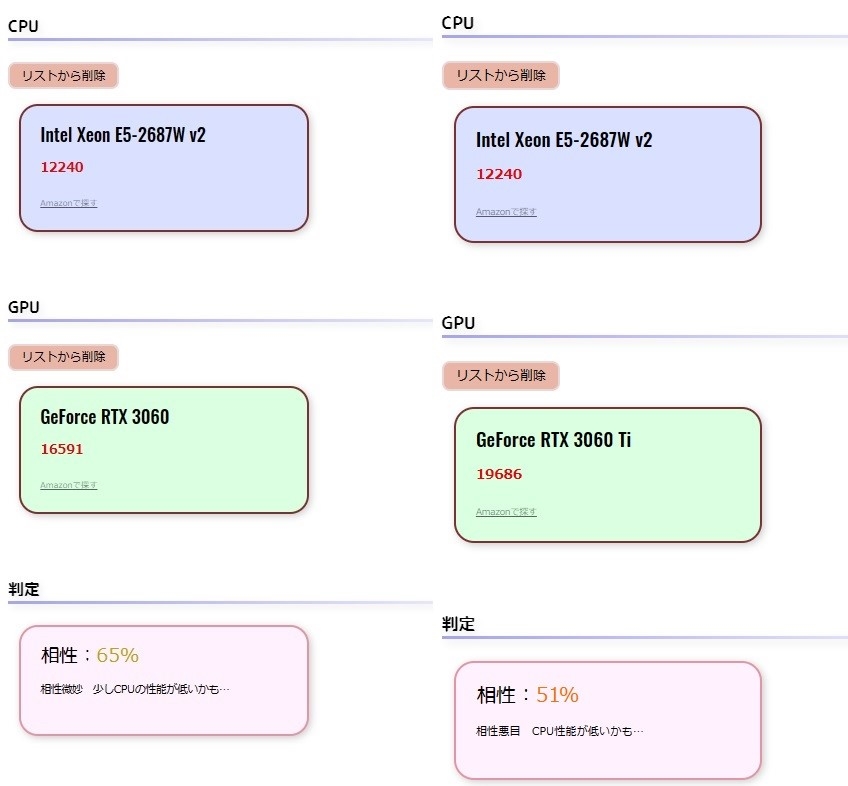Select the 12240 score in right comparison
The height and width of the screenshot is (786, 848).
pyautogui.click(x=499, y=174)
